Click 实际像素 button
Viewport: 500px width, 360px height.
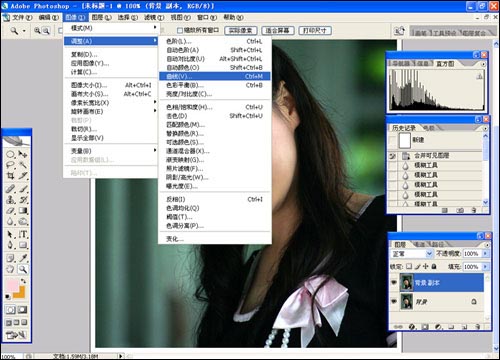tap(241, 31)
